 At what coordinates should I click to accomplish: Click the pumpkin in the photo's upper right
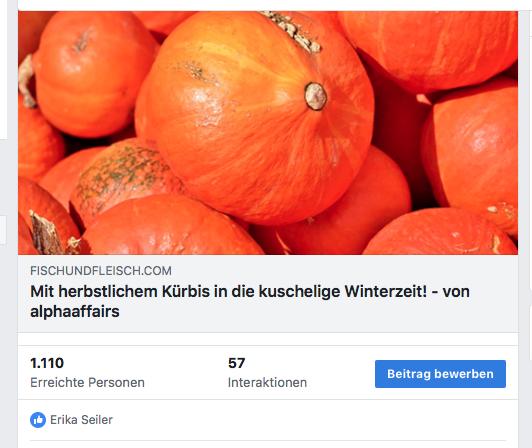pyautogui.click(x=431, y=51)
